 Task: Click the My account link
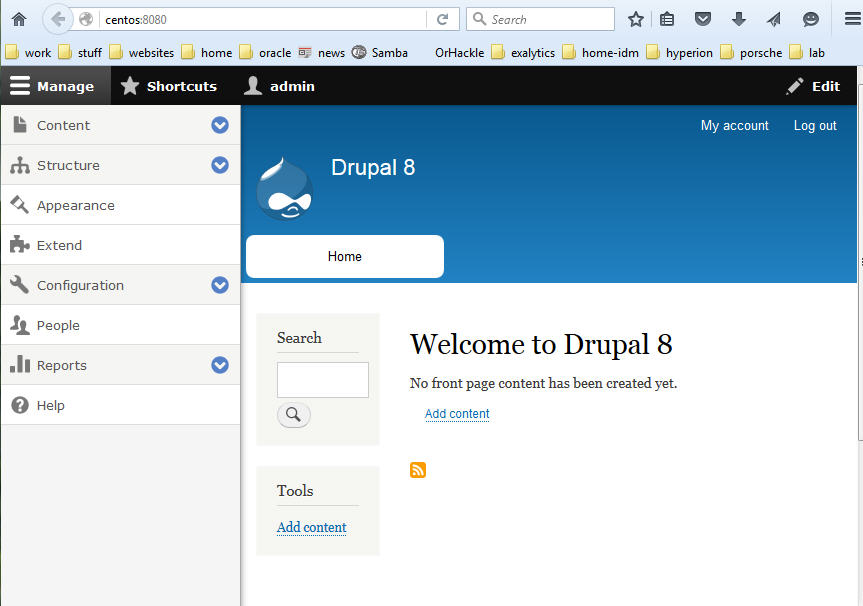(734, 125)
